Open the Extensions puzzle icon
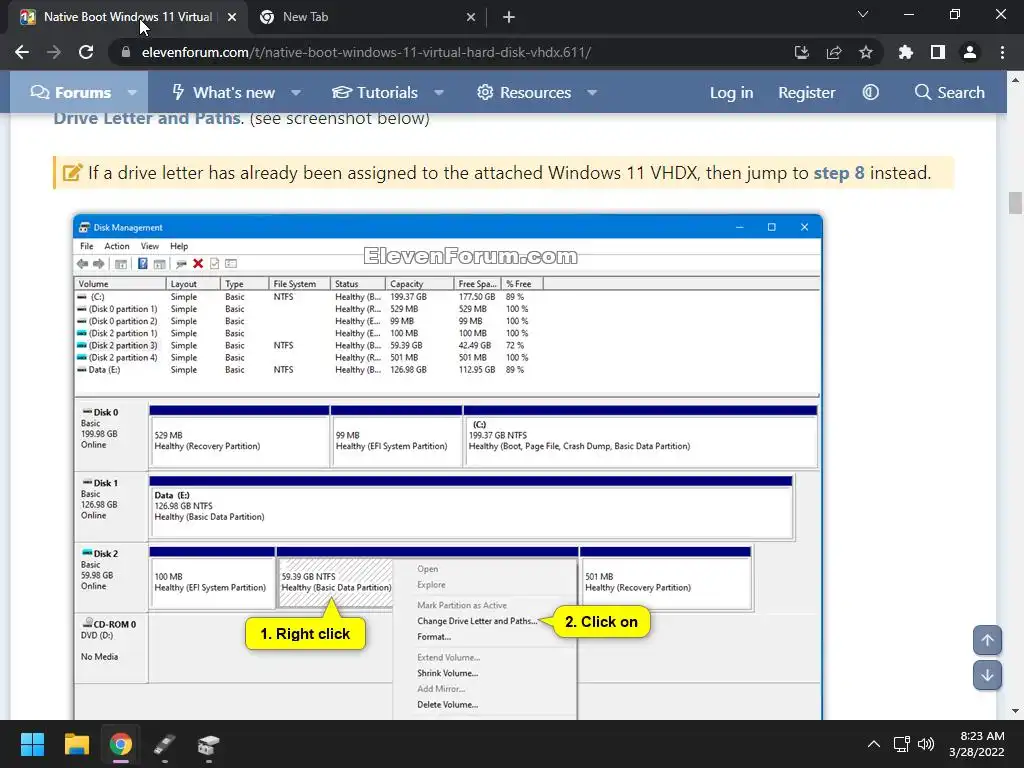 point(906,52)
